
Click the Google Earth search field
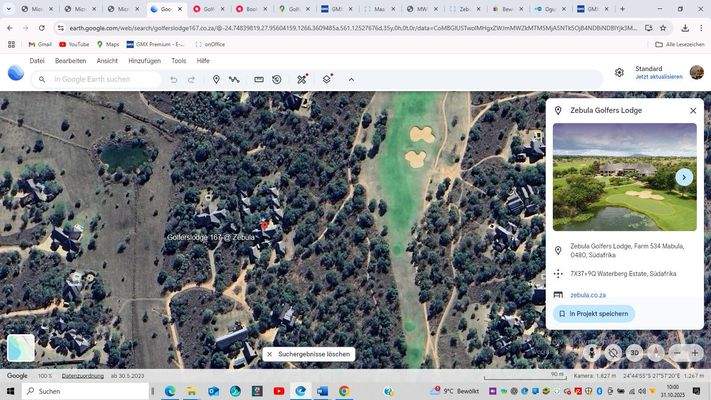(x=100, y=79)
